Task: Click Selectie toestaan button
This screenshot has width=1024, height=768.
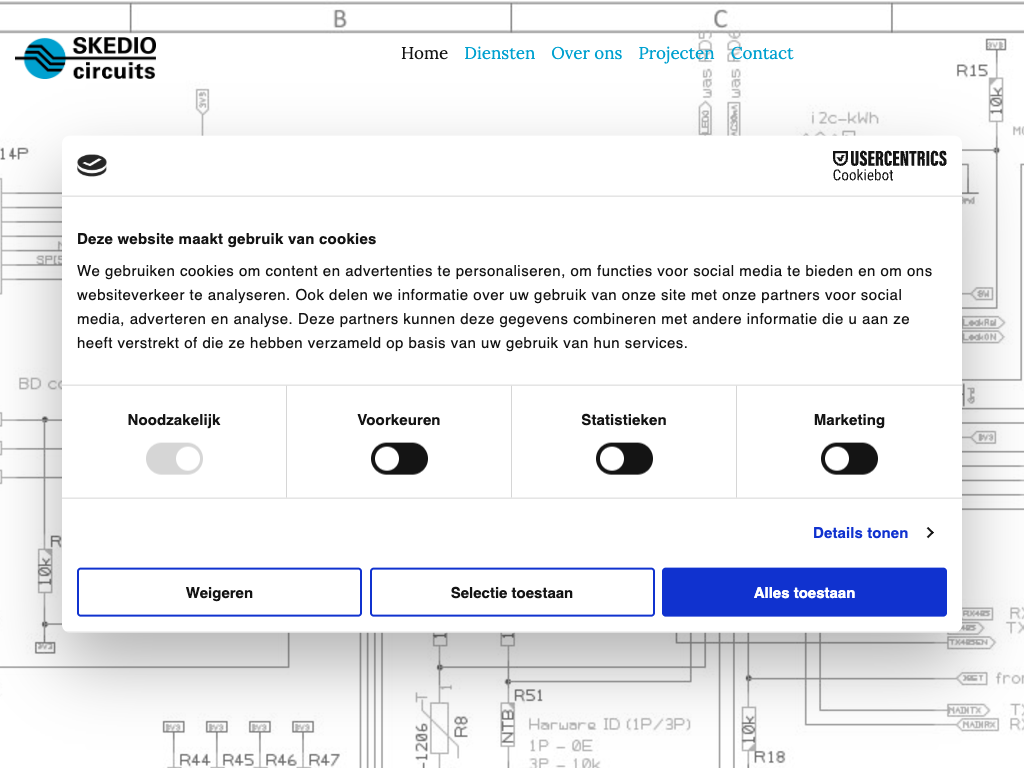Action: 512,593
